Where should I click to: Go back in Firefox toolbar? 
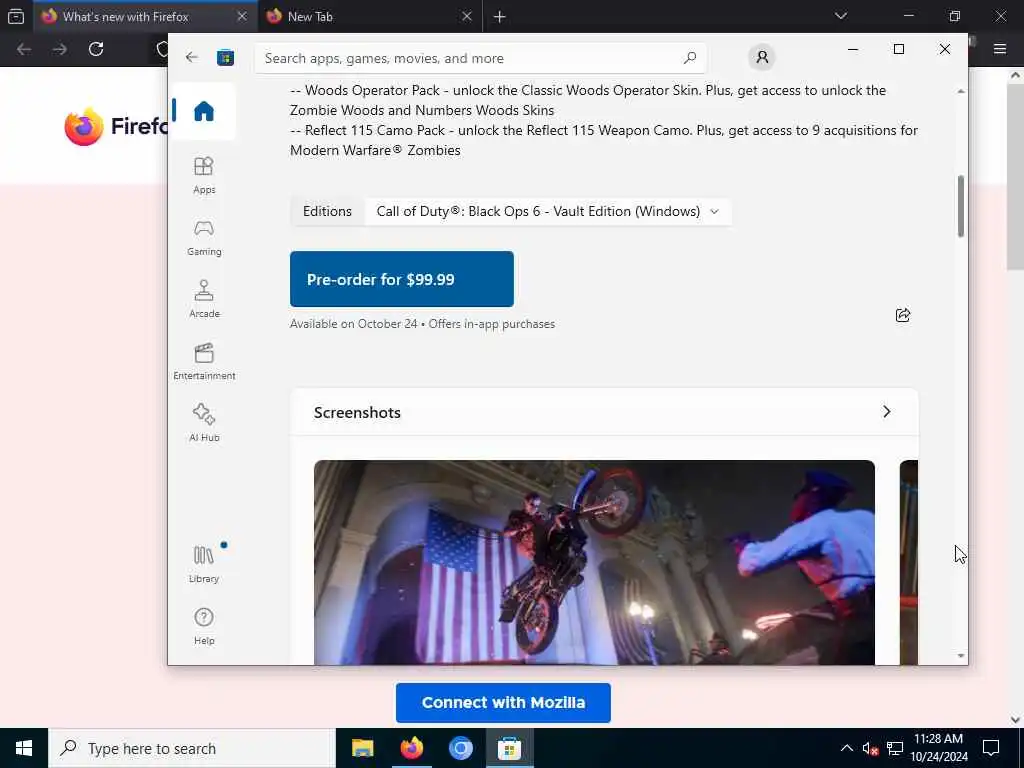(24, 49)
